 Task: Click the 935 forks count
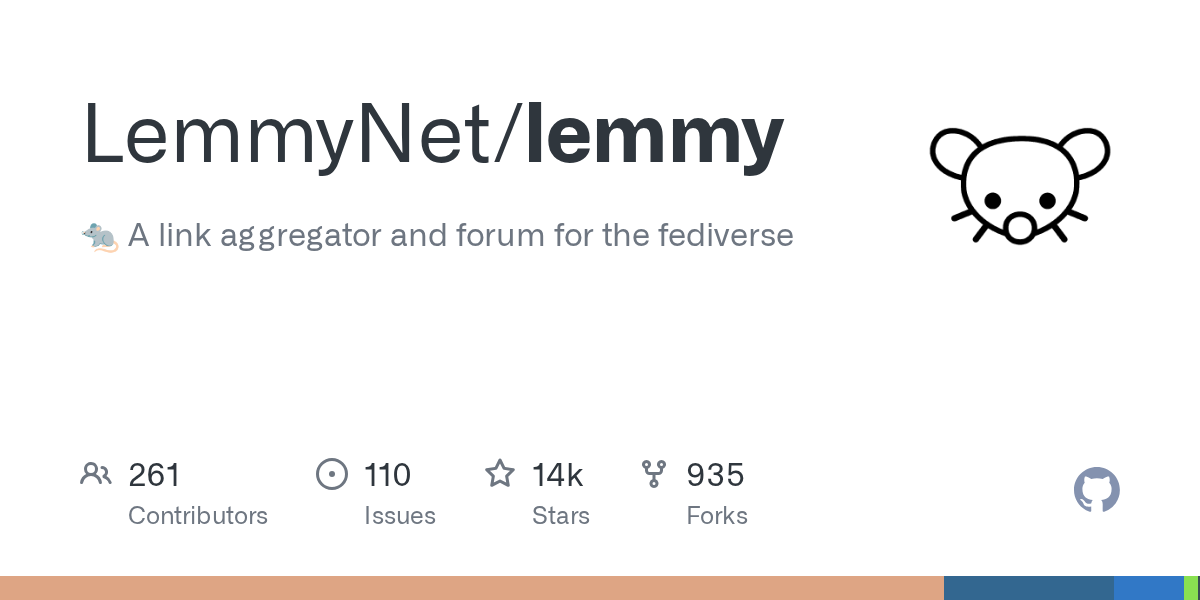click(x=715, y=475)
